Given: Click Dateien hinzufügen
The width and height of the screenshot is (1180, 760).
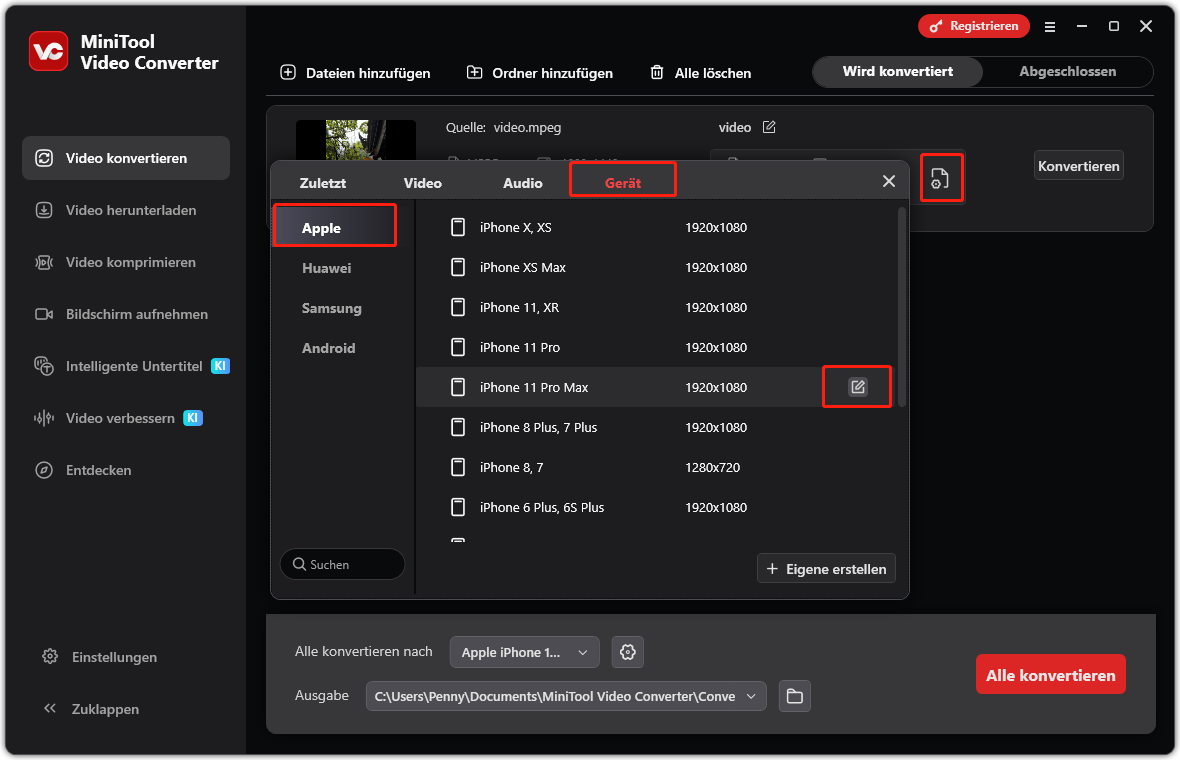Looking at the screenshot, I should pyautogui.click(x=355, y=73).
